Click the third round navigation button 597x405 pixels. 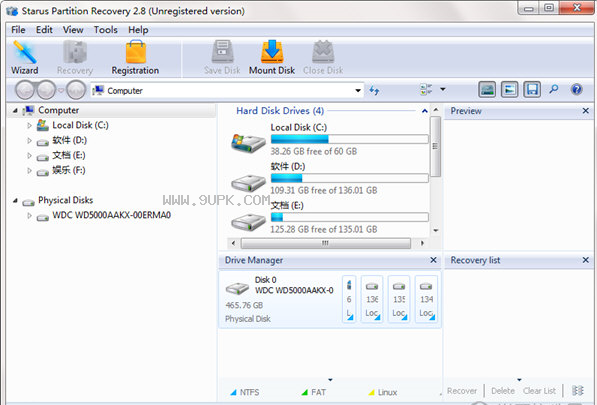(x=76, y=90)
